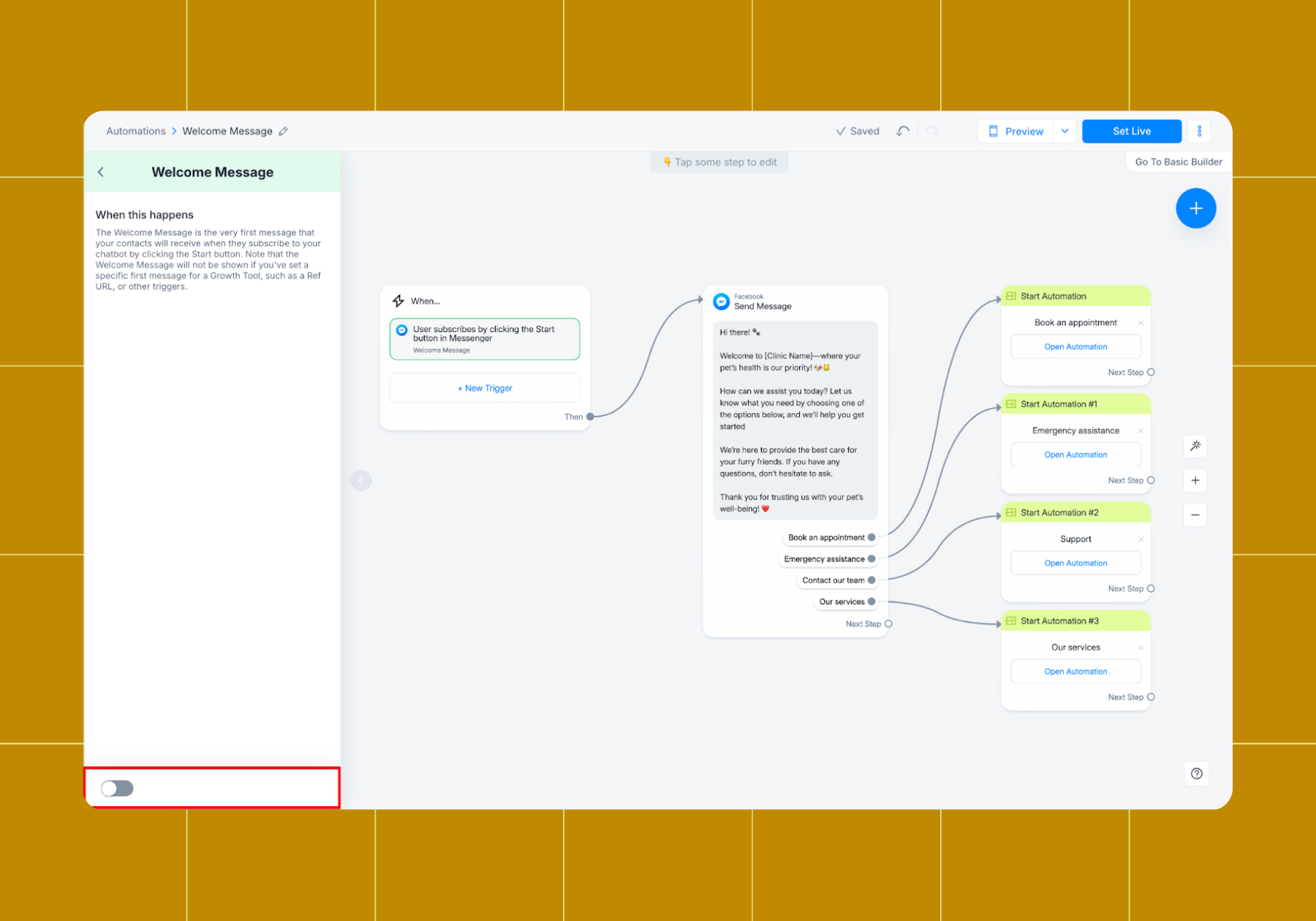Click the blue plus button to add a step
This screenshot has height=921, width=1316.
[x=1195, y=208]
